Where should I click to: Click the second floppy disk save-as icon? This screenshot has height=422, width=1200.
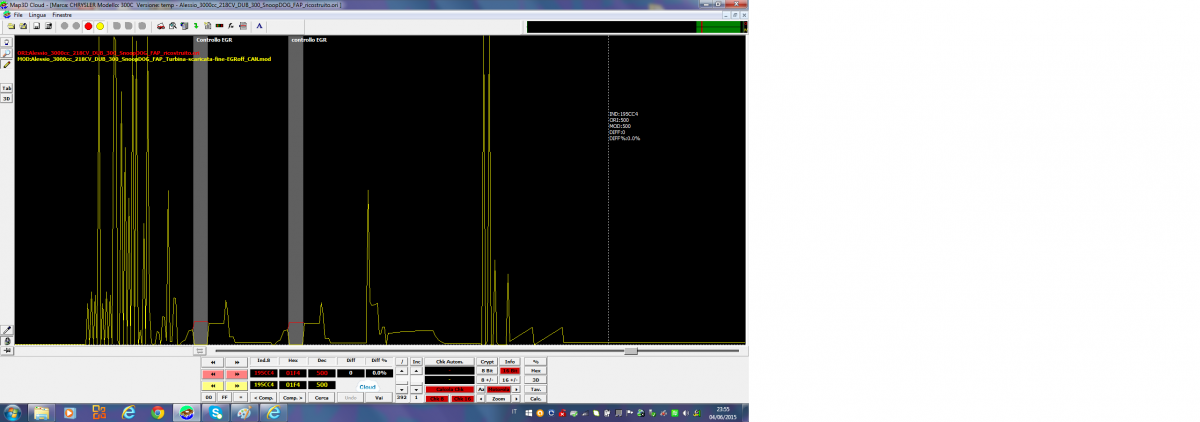pos(48,26)
